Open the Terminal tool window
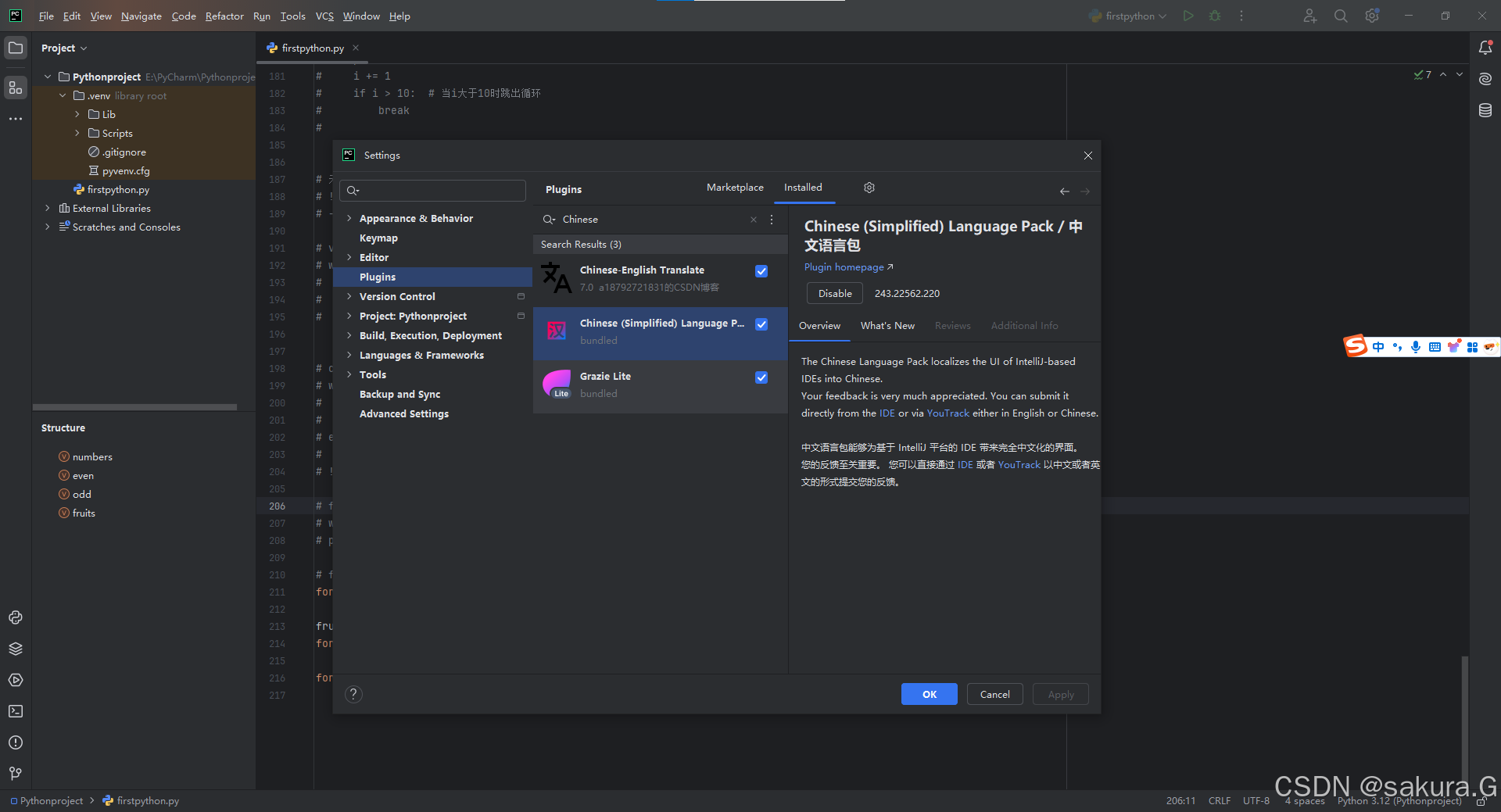 16,711
